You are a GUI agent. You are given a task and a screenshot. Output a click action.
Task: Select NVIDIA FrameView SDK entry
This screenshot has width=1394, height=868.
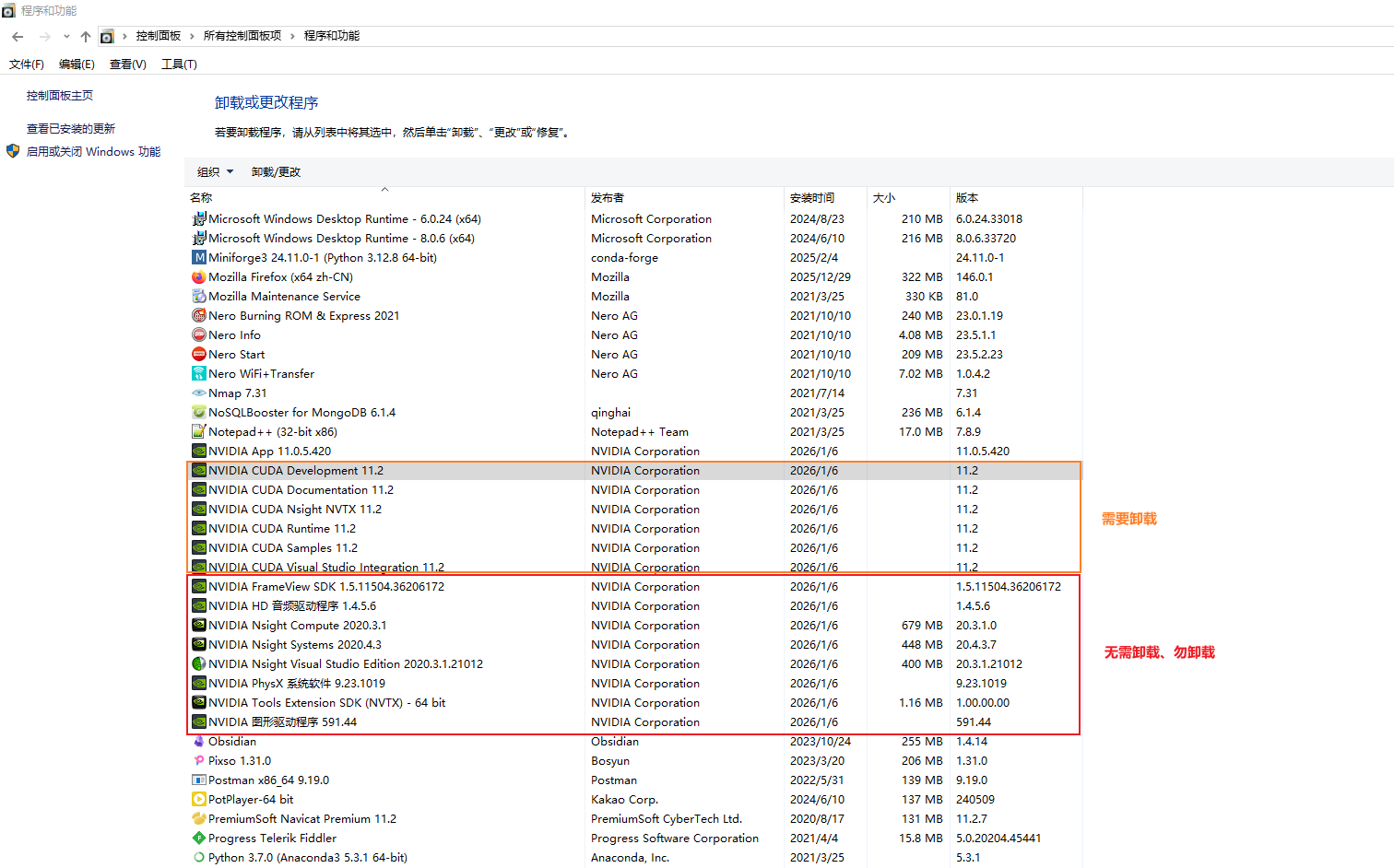point(633,587)
